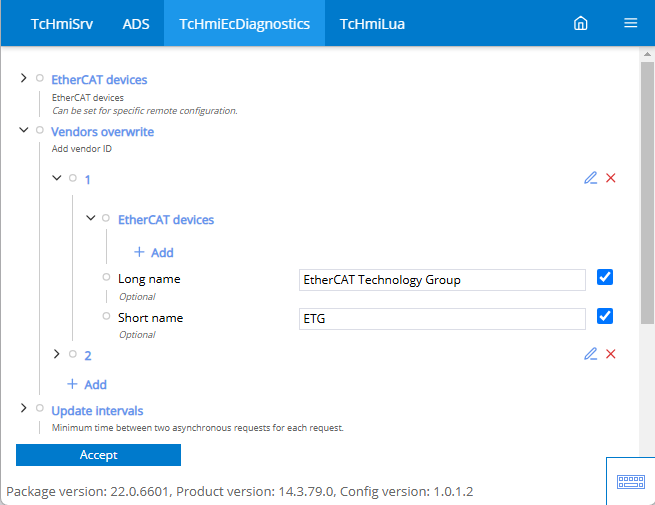Viewport: 655px width, 505px height.
Task: Click the scrollbar up arrow
Action: click(x=647, y=54)
